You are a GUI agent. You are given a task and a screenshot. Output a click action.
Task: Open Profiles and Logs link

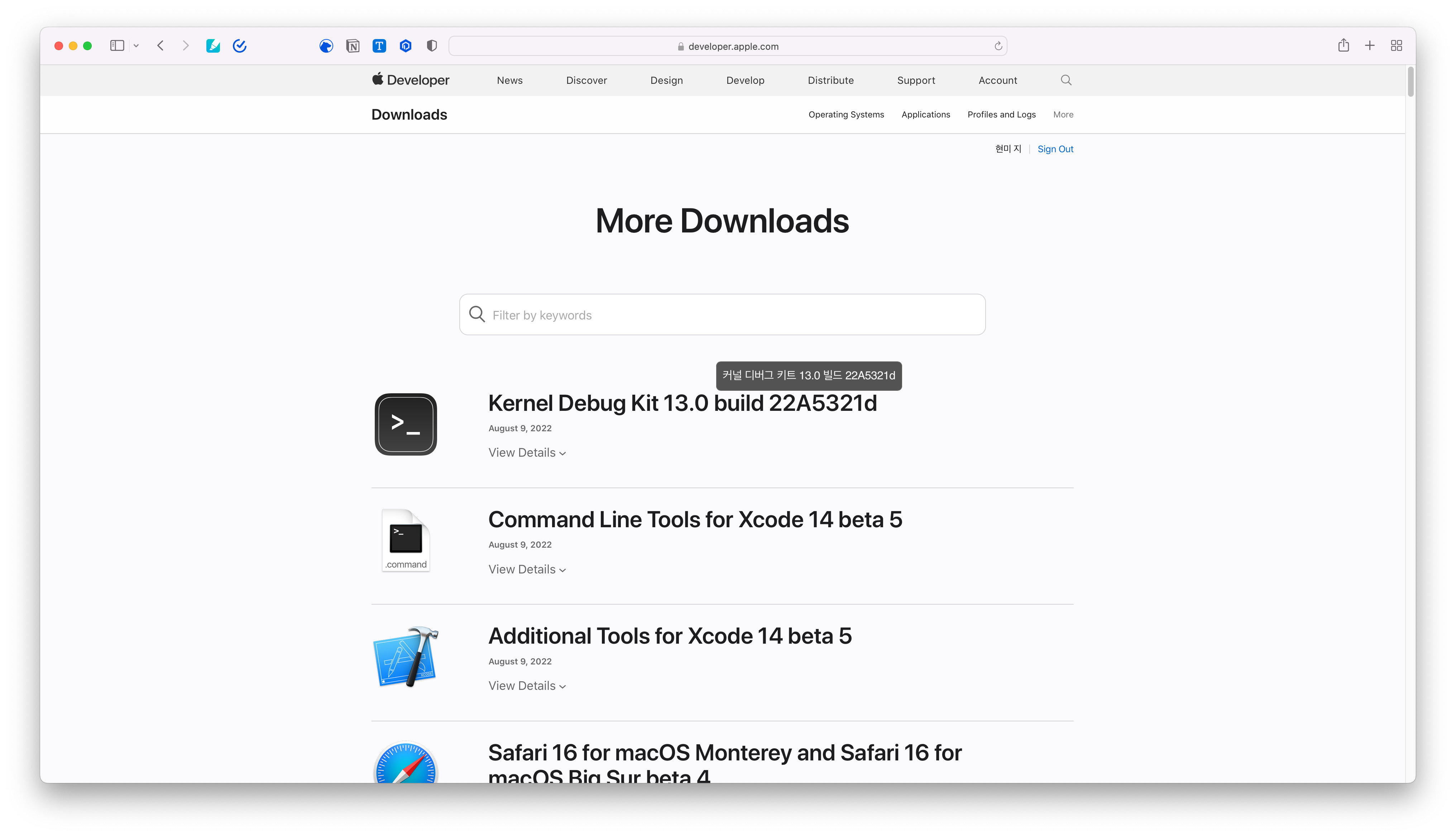tap(1001, 115)
